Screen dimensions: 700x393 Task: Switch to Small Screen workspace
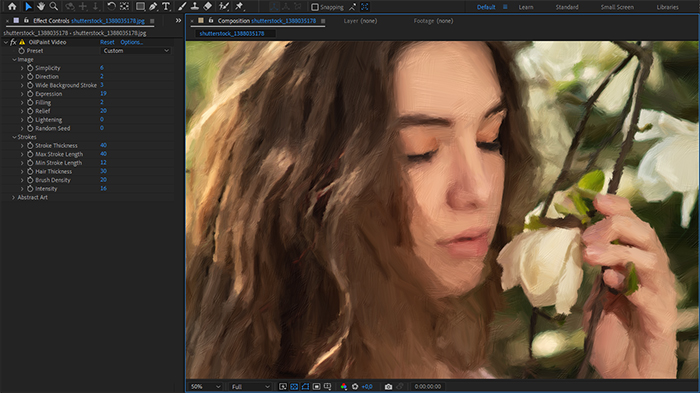617,7
